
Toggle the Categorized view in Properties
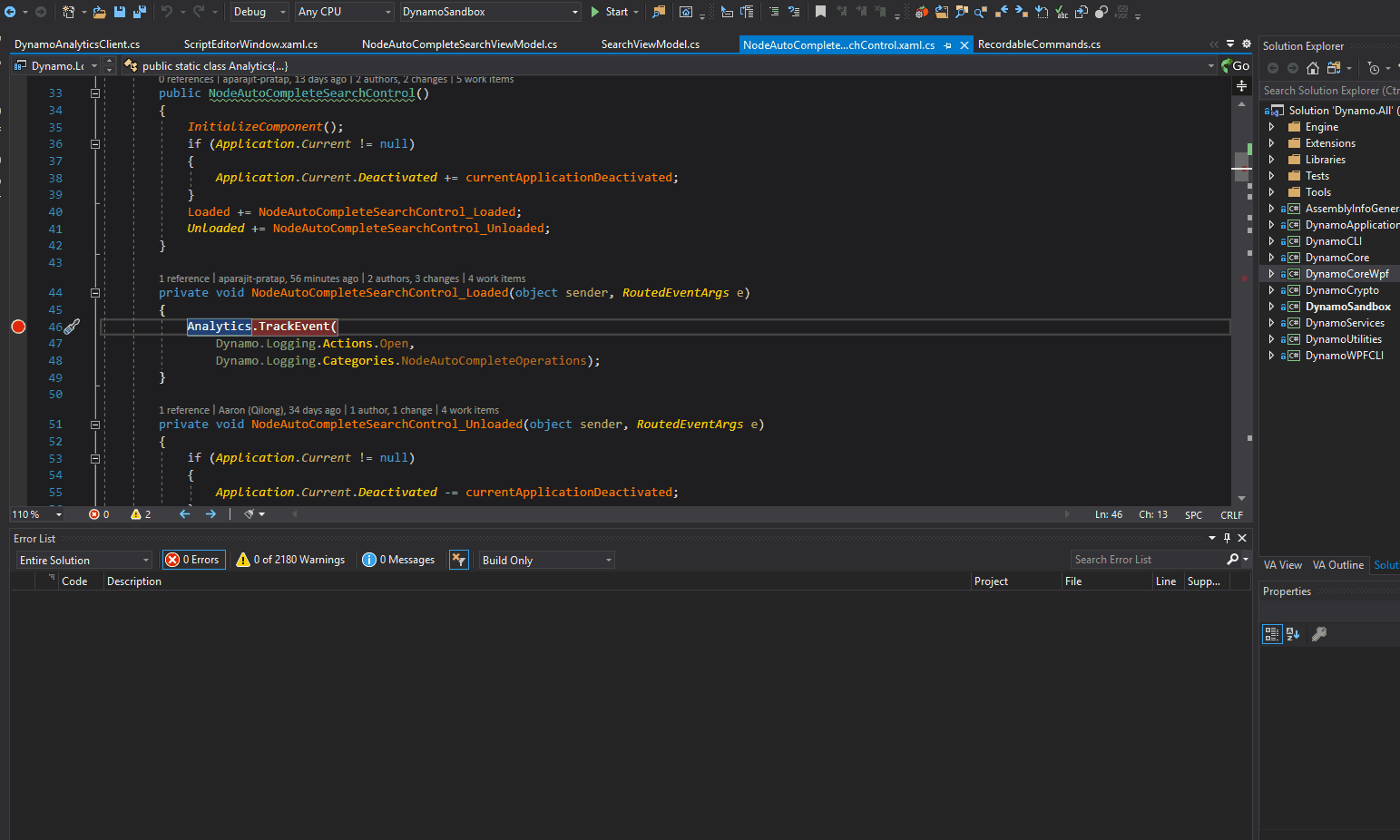pos(1272,634)
